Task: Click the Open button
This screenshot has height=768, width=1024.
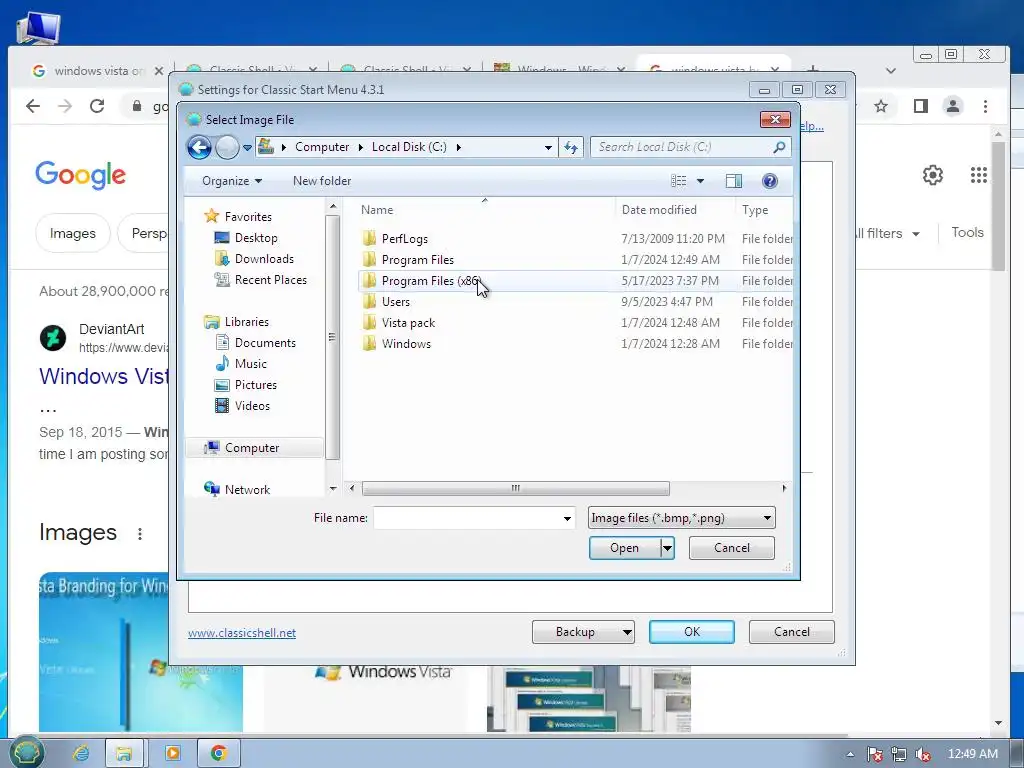Action: click(x=624, y=548)
